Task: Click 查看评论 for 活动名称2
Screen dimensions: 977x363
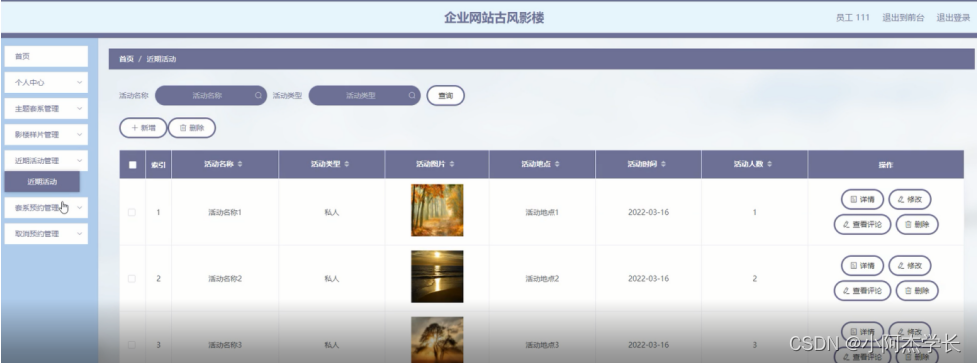Action: (x=862, y=290)
